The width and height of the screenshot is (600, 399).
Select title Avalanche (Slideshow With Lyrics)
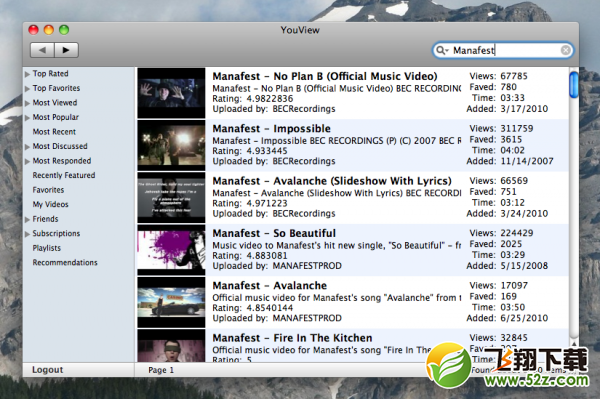(x=332, y=181)
